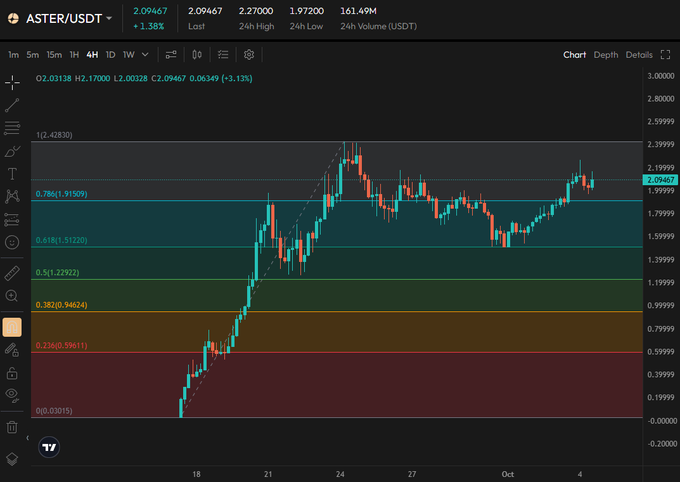Select the trend line drawing tool
The image size is (680, 482).
[12, 105]
